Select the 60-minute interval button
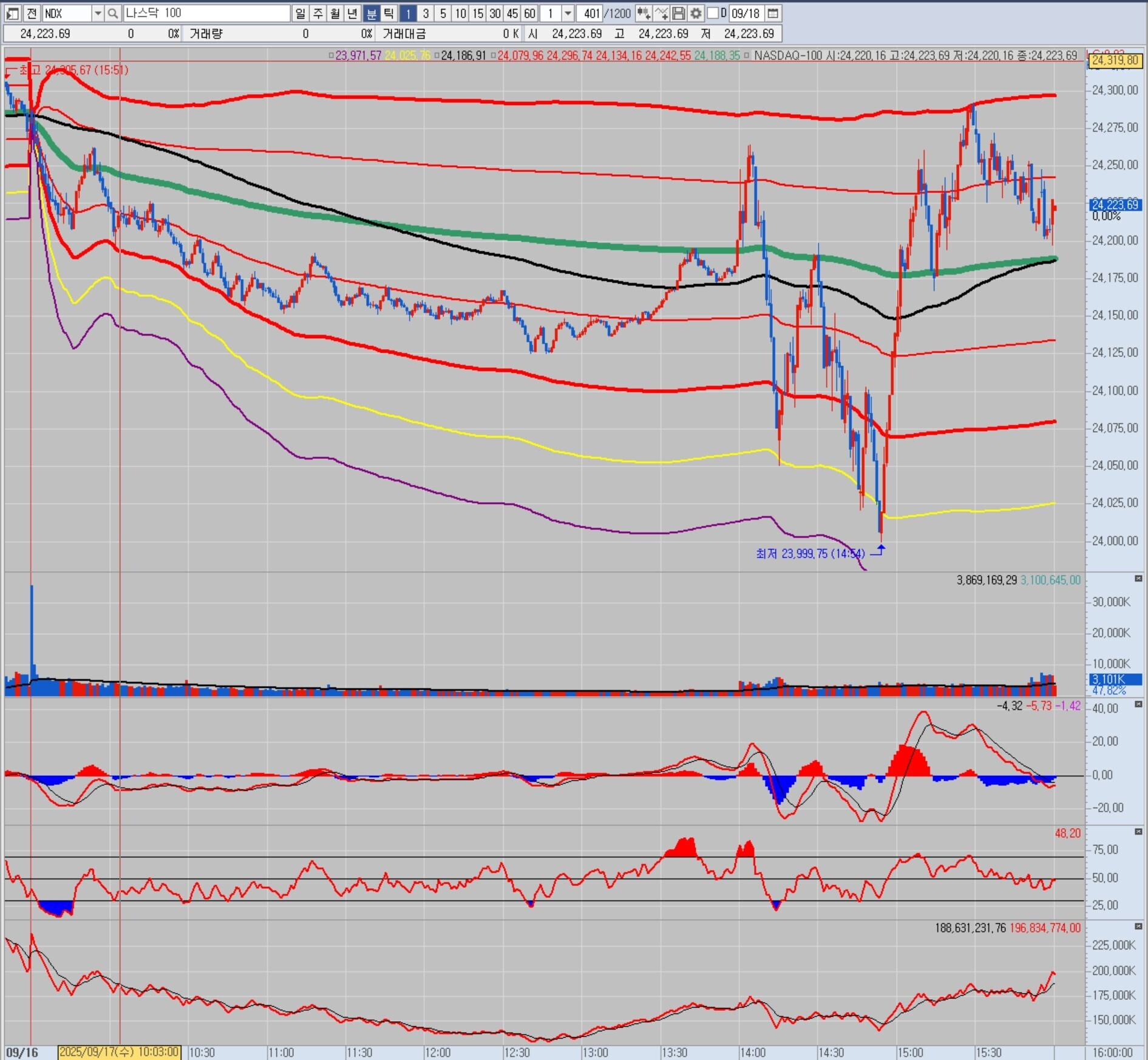 [x=529, y=13]
